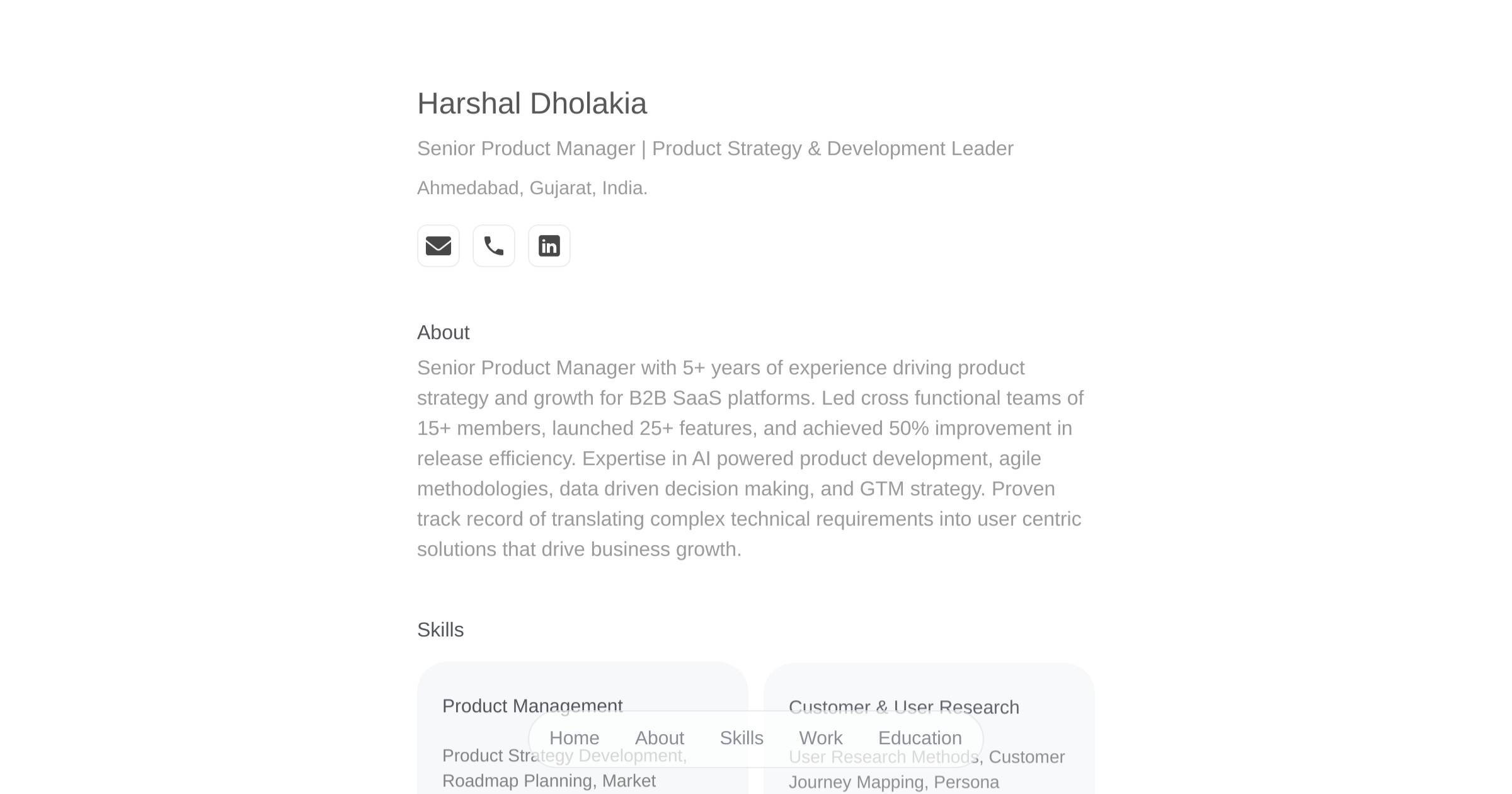
Task: Click the phone call icon
Action: [x=493, y=246]
